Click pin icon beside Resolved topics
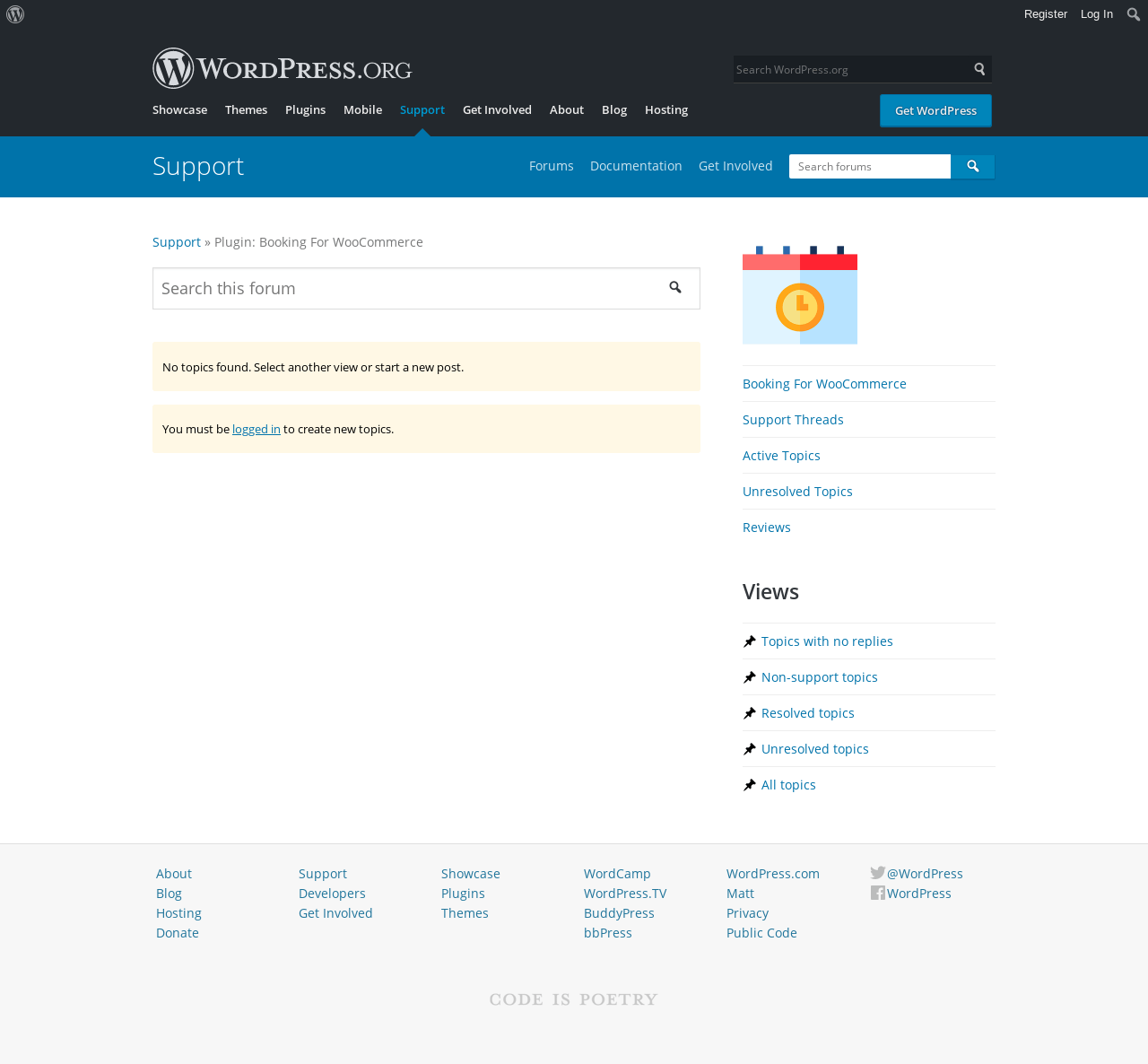The image size is (1148, 1064). (x=750, y=713)
